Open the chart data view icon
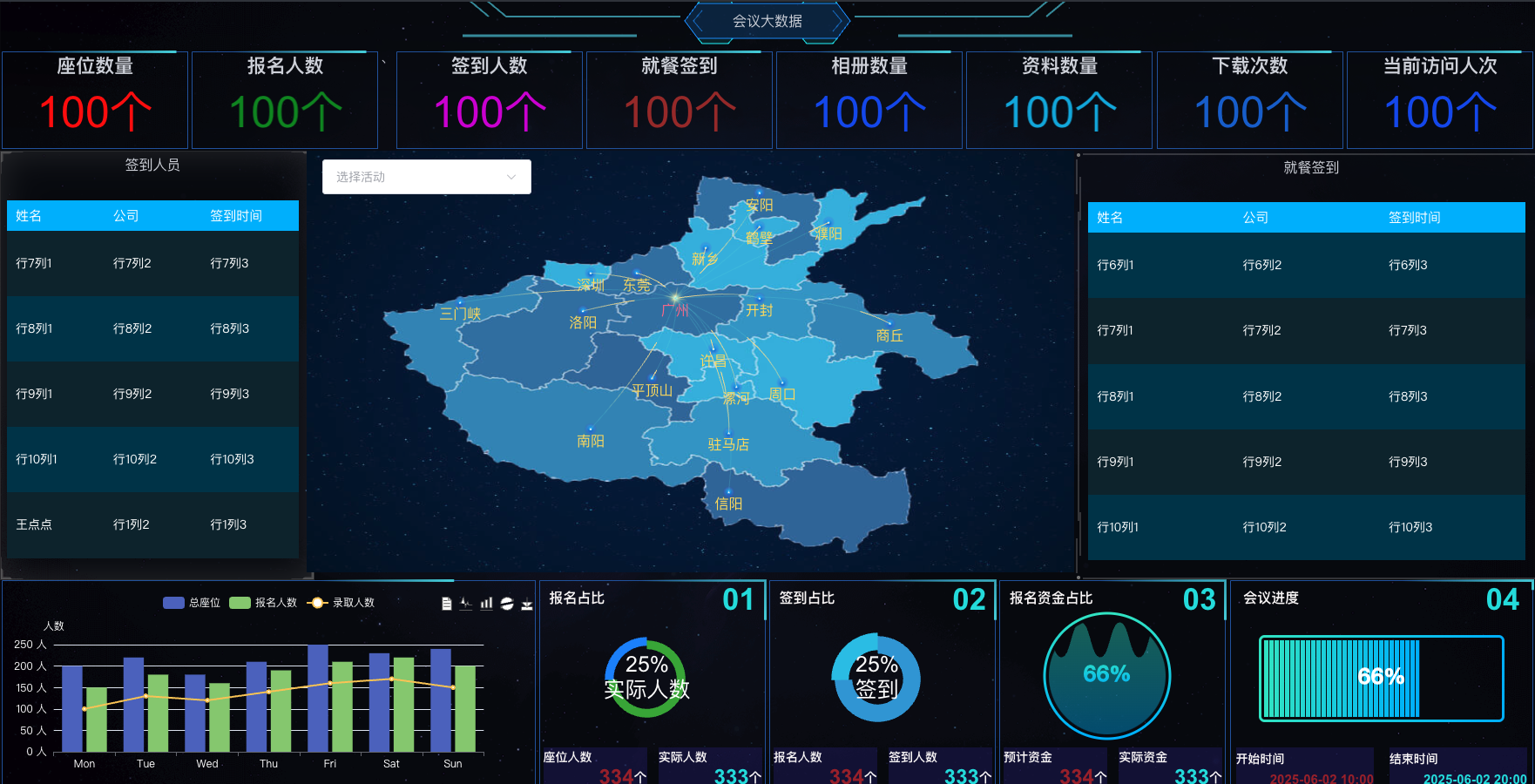 click(447, 604)
